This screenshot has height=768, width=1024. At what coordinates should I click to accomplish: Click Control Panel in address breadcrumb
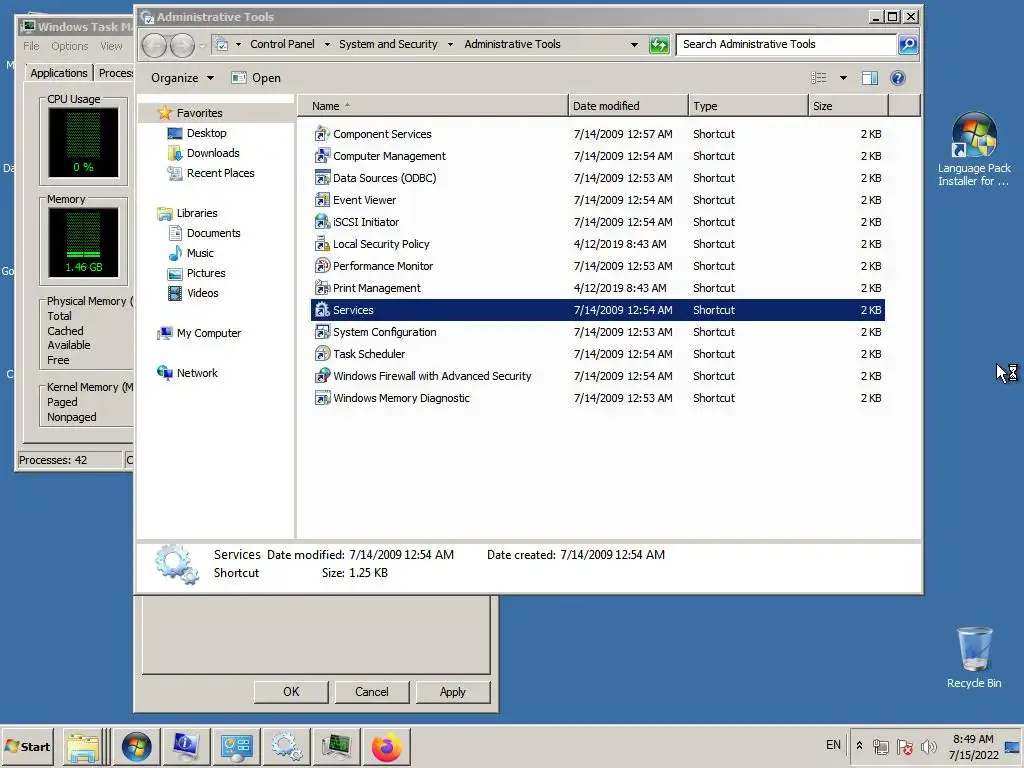282,44
